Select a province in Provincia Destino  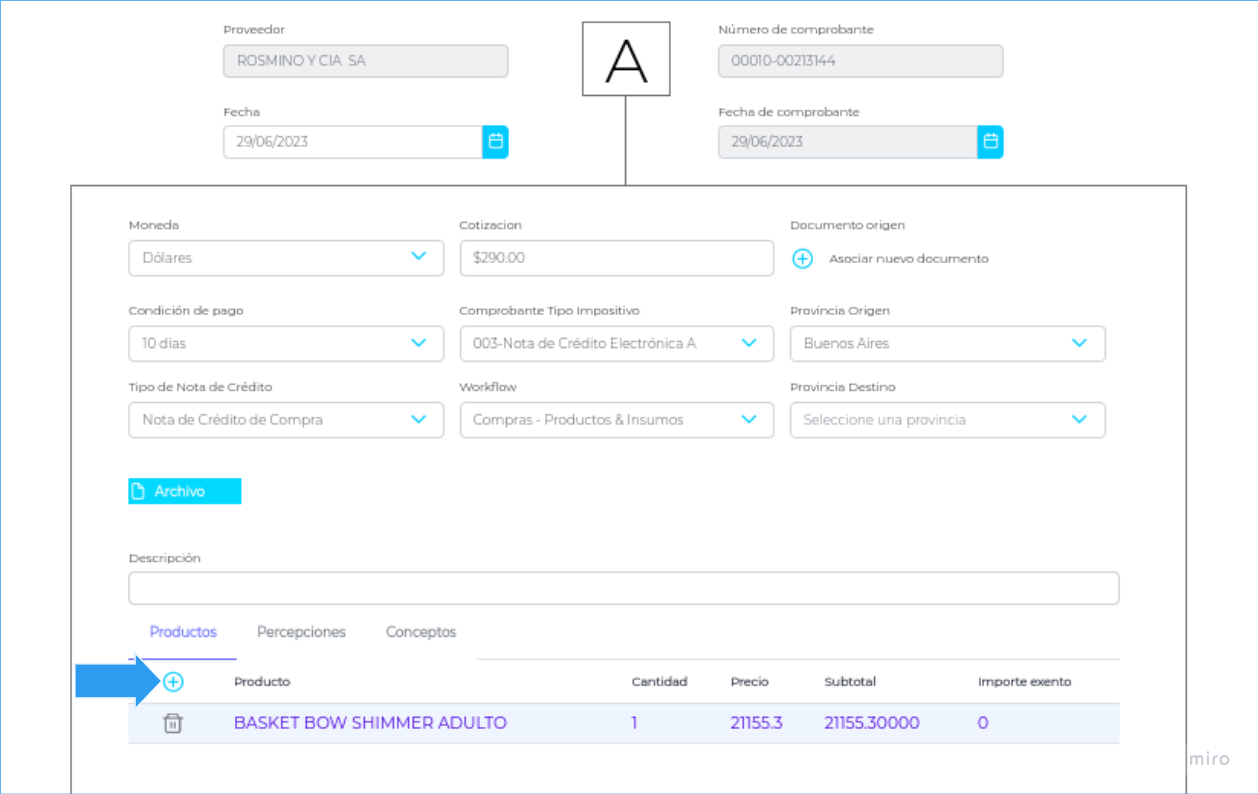947,420
